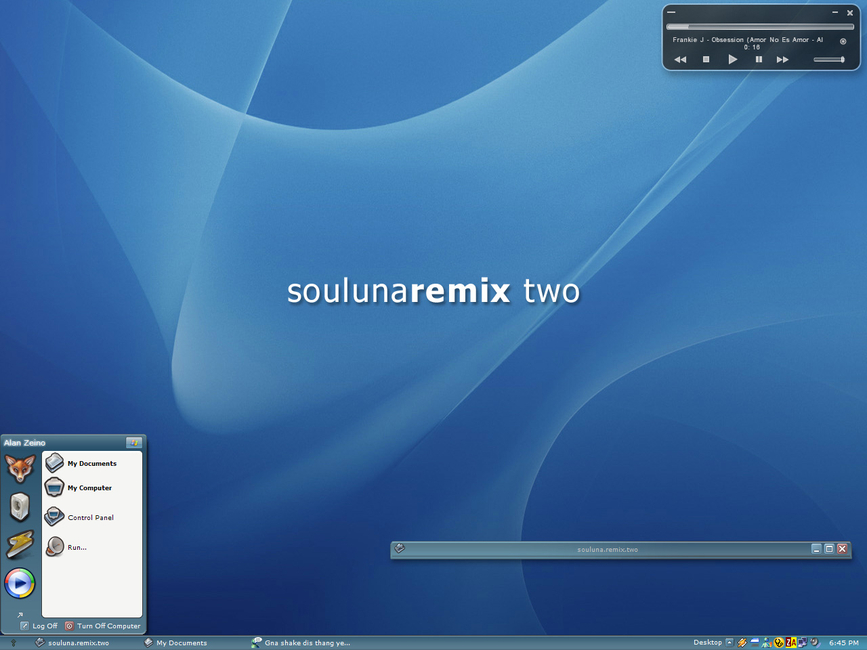
Task: Click the Desktop toolbar label
Action: [x=707, y=642]
